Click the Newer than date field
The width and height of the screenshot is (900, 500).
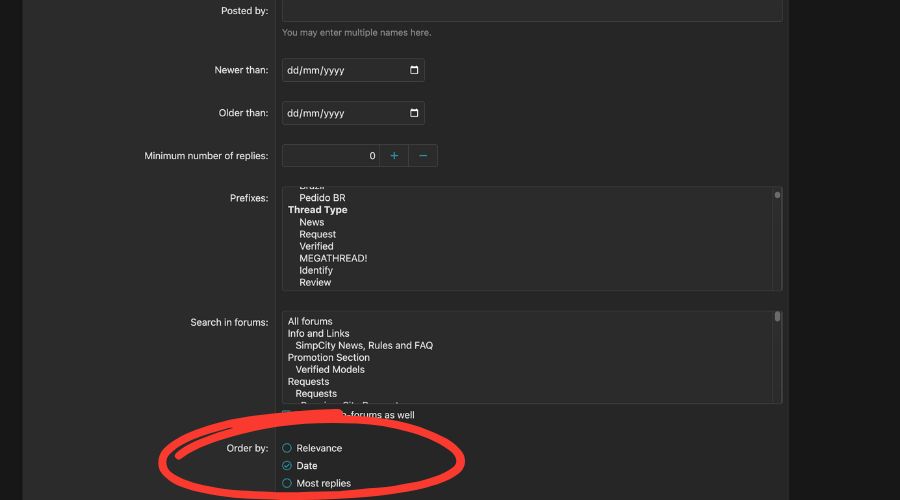point(340,70)
